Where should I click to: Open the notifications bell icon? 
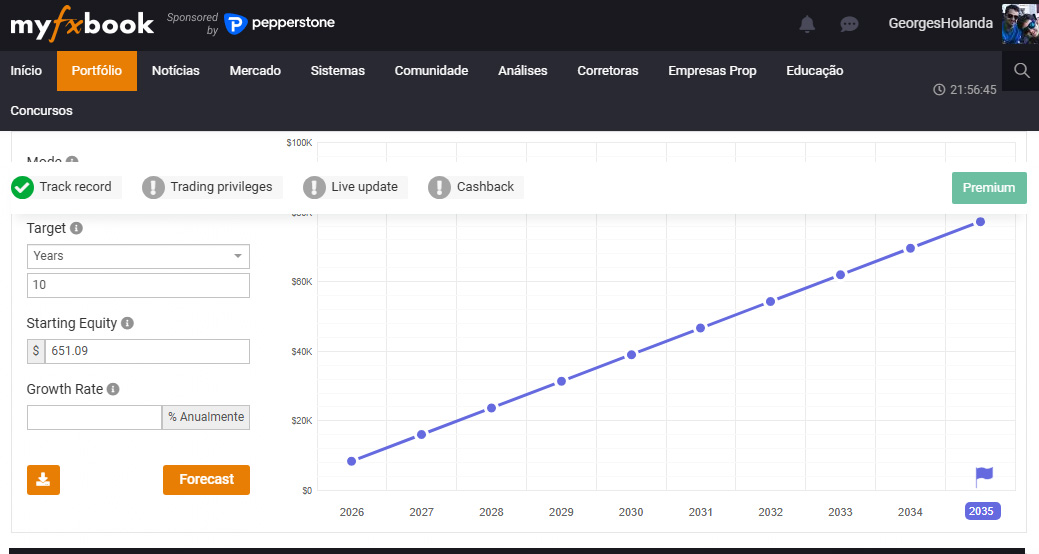pos(807,24)
